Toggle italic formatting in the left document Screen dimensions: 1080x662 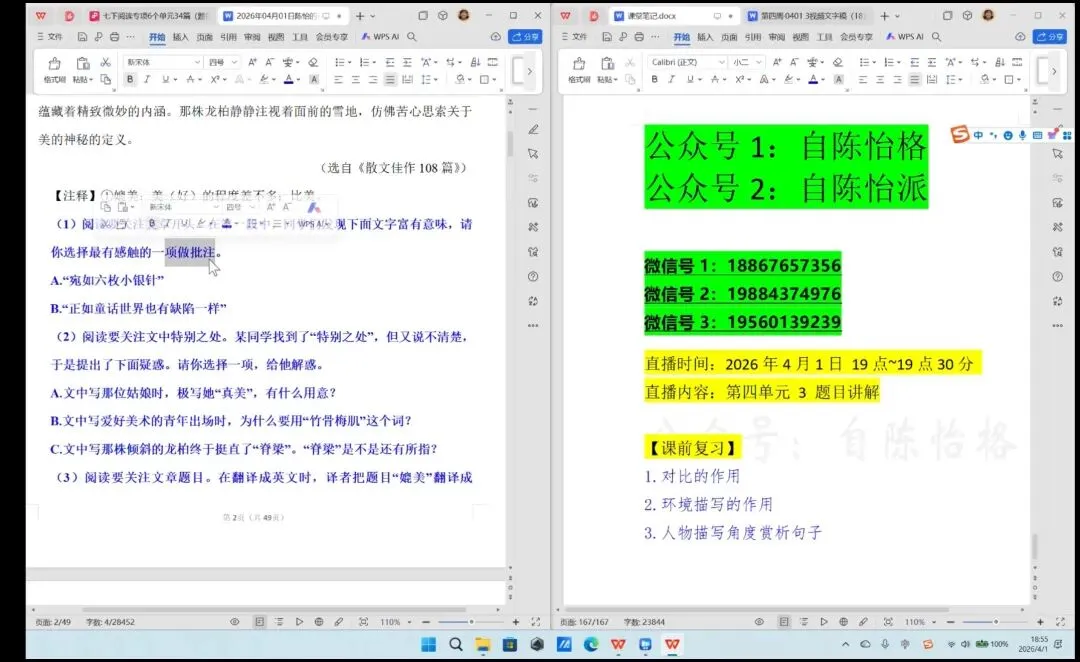[x=148, y=78]
